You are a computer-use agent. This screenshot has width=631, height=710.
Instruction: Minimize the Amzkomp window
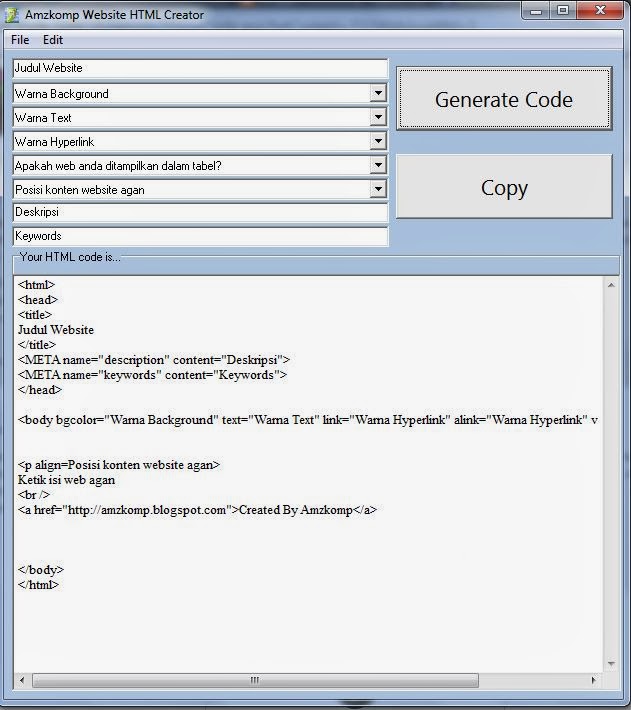pyautogui.click(x=536, y=11)
